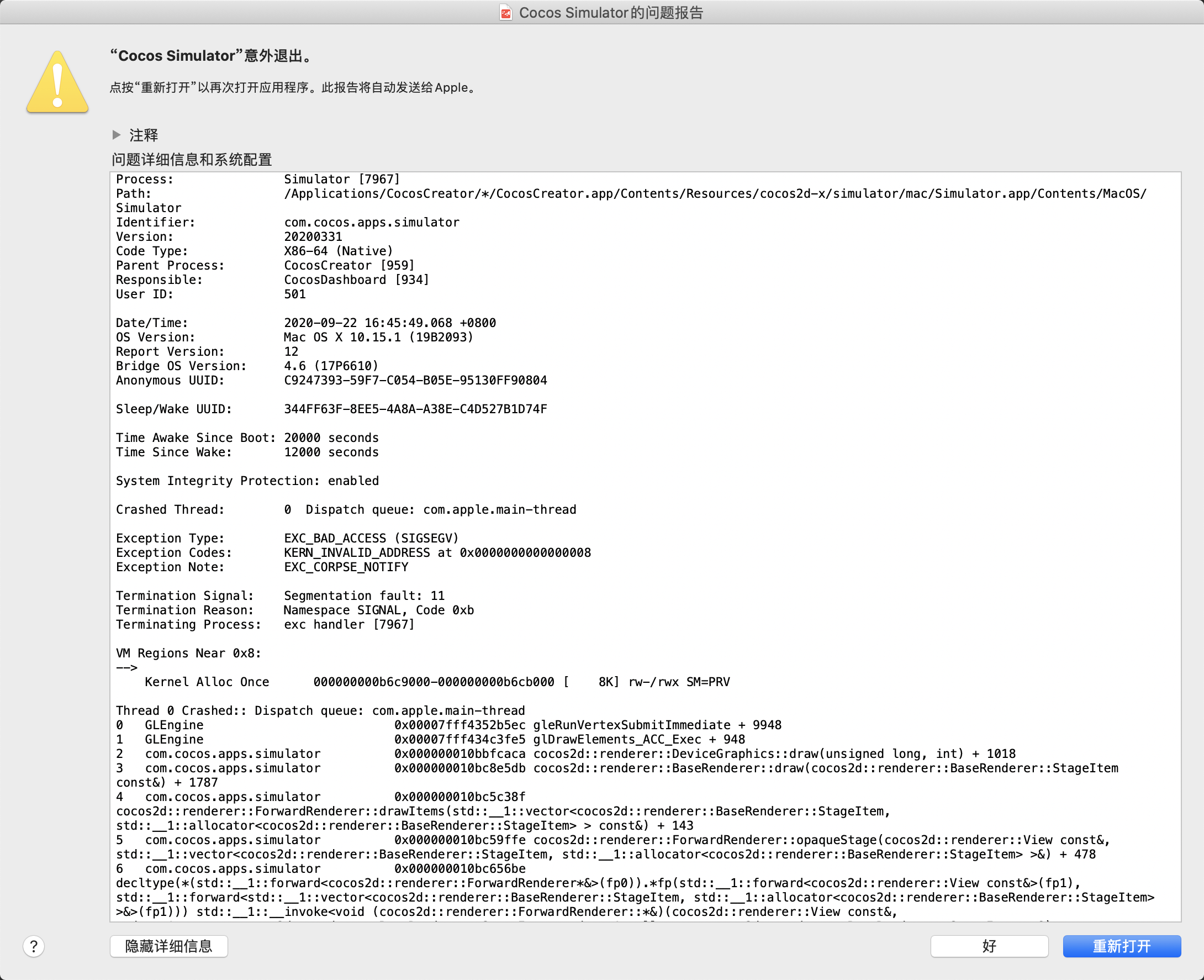This screenshot has height=980, width=1204.
Task: Click the 问题详细信息和系统配置 section label
Action: coord(192,160)
